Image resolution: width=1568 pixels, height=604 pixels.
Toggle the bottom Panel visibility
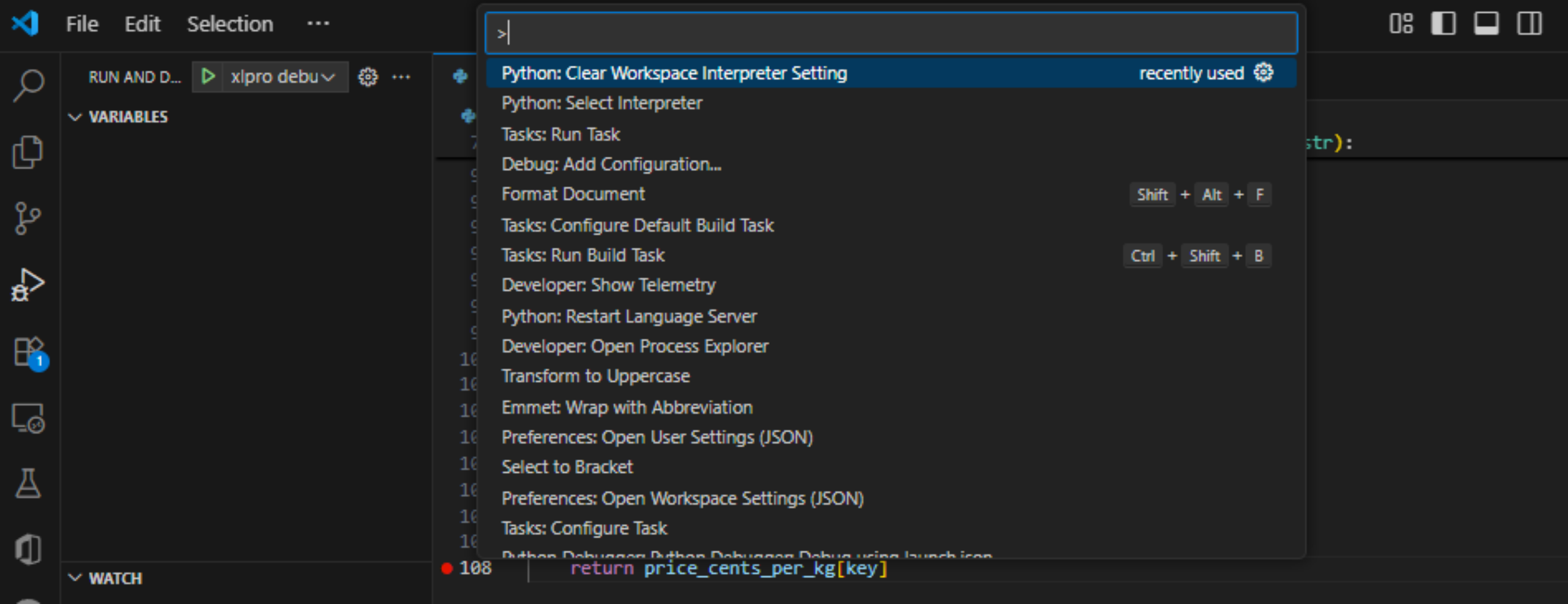pyautogui.click(x=1486, y=24)
